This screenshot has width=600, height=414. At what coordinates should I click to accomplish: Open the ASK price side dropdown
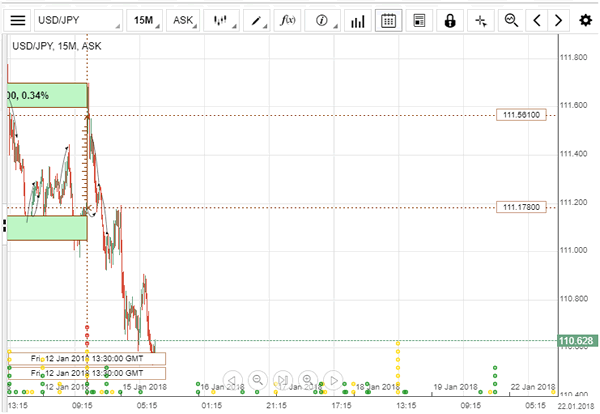183,20
